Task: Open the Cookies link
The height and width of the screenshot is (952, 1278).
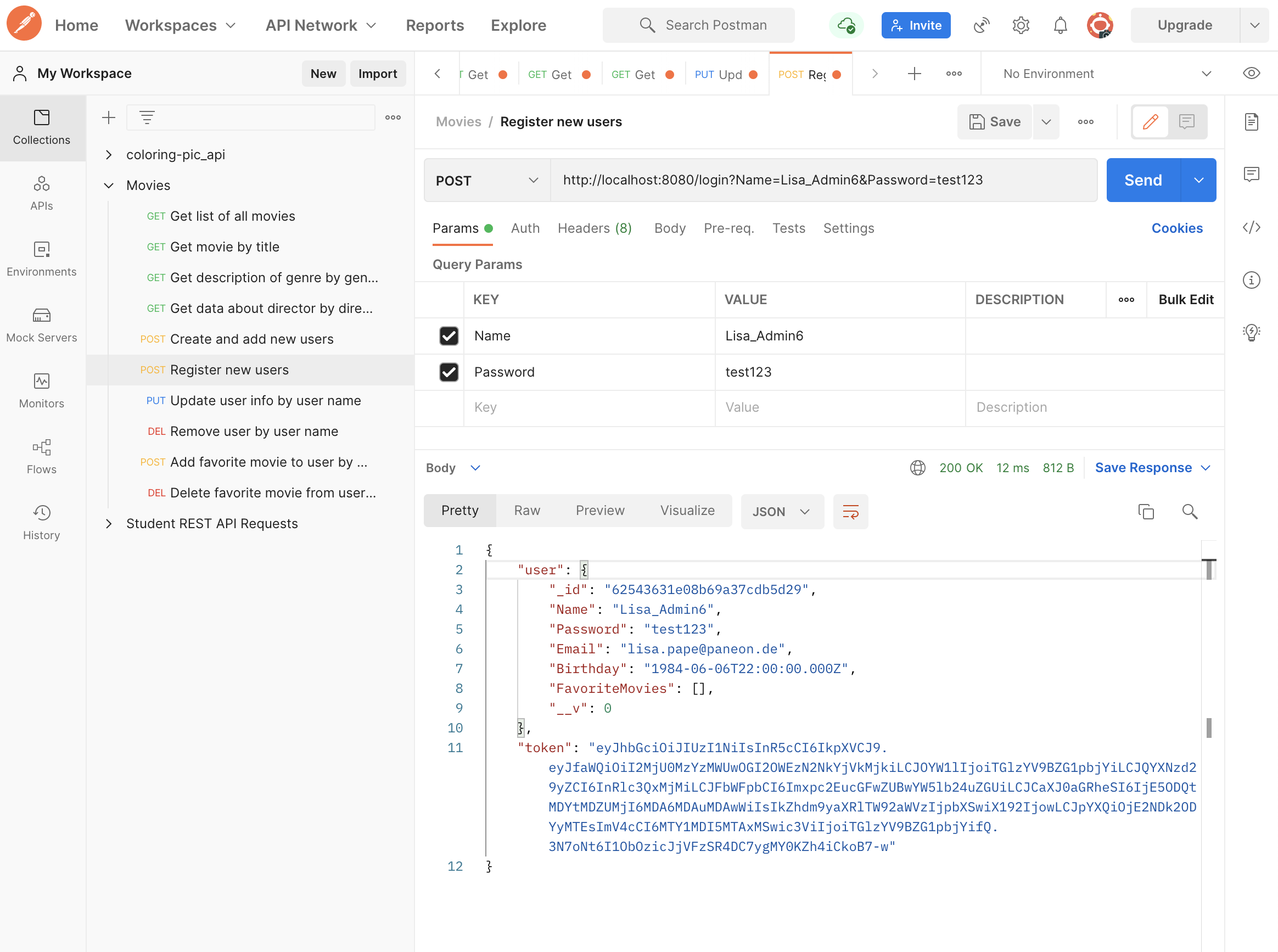Action: [x=1176, y=228]
